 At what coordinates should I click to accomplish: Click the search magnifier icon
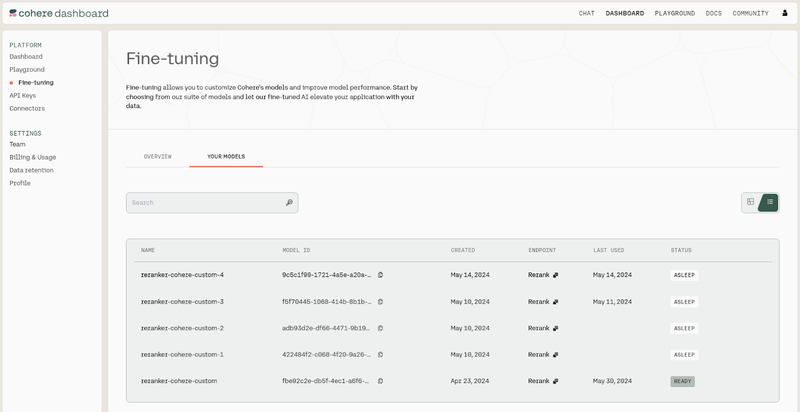tap(289, 203)
